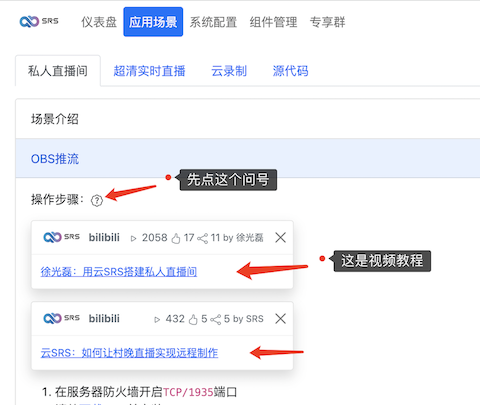Click the SRS logo in first video card
Image resolution: width=480 pixels, height=405 pixels.
tap(62, 237)
